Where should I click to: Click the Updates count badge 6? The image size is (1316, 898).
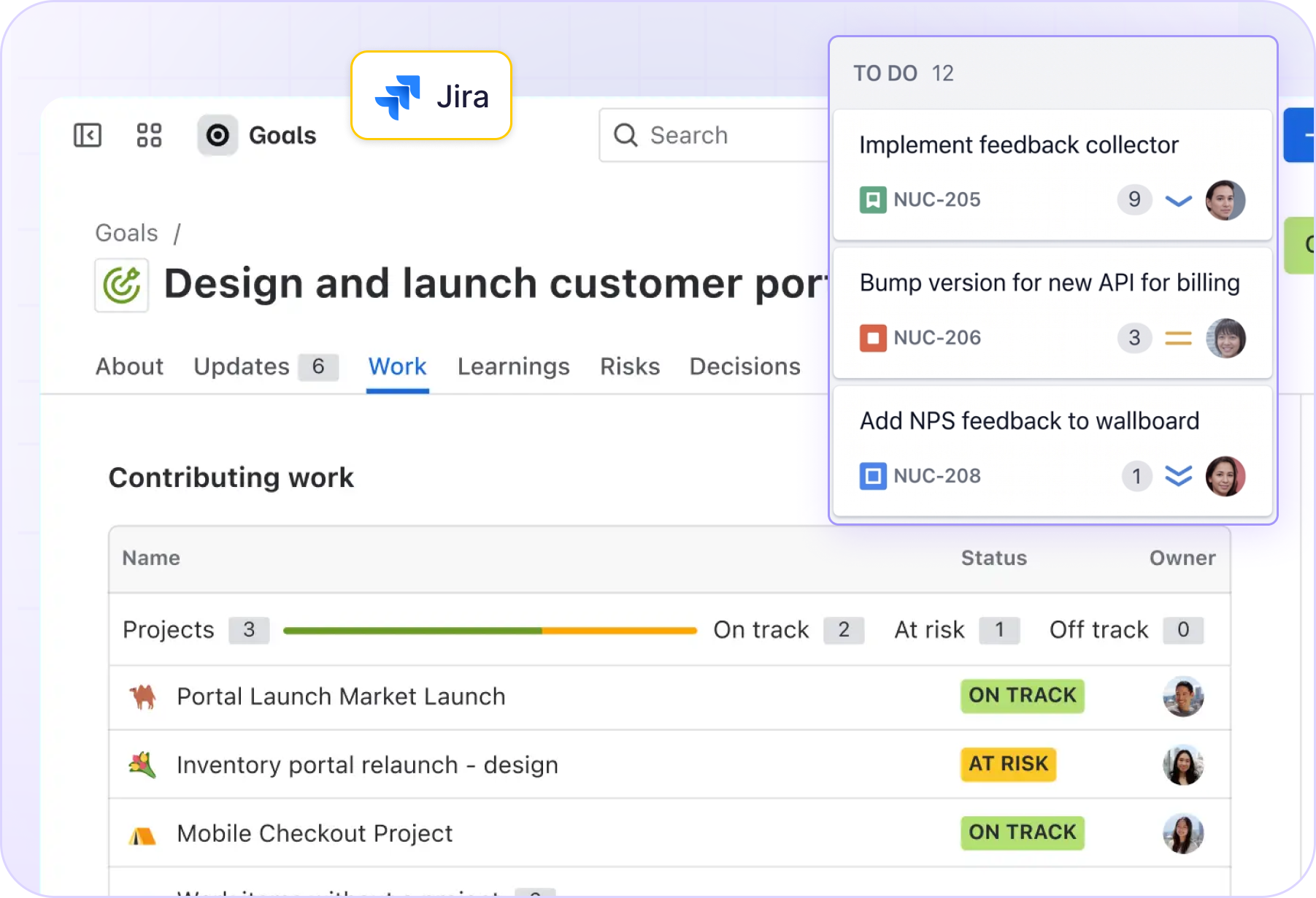(318, 367)
